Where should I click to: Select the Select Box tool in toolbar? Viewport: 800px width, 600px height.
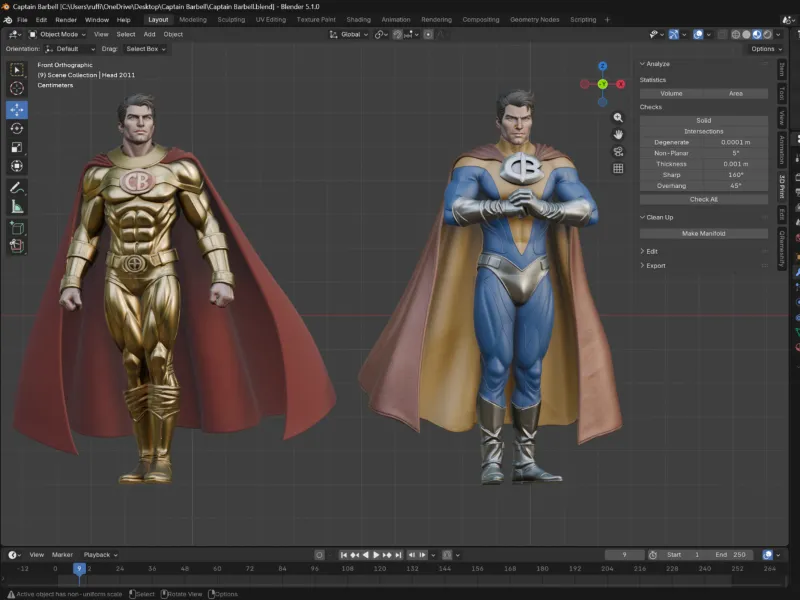17,70
